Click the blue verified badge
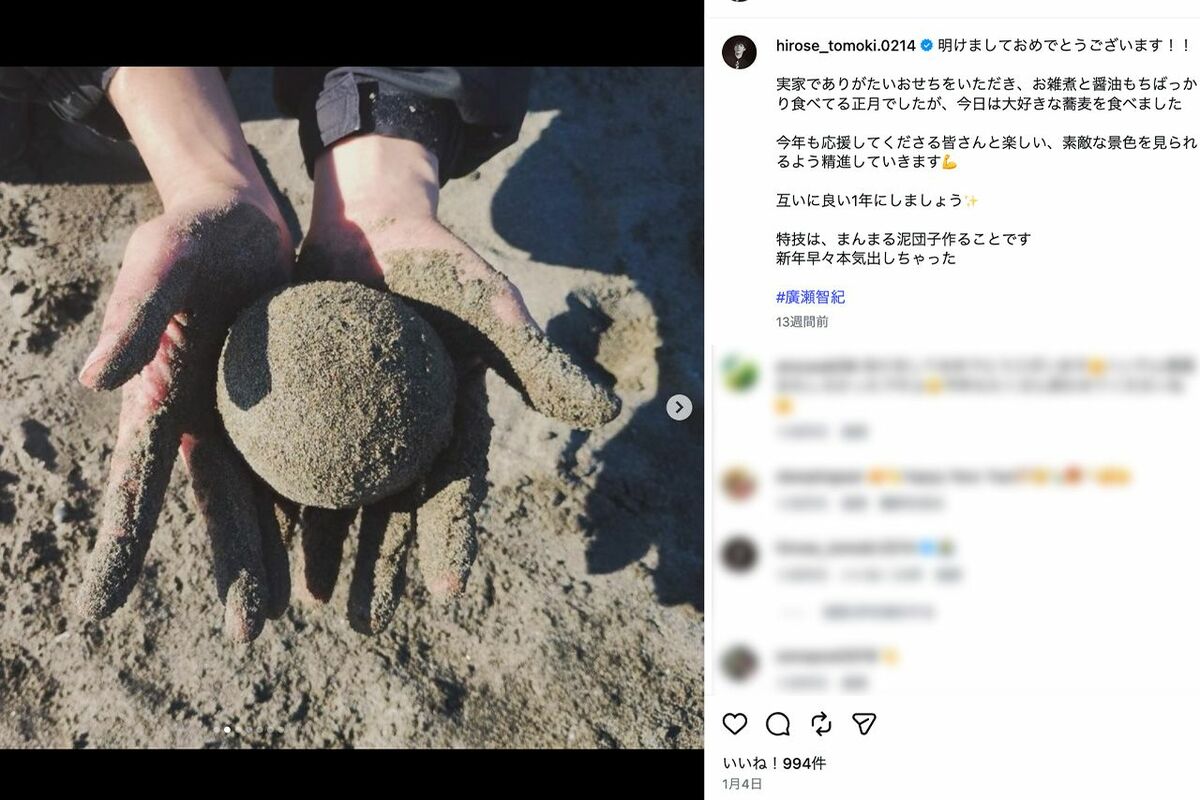The image size is (1200, 800). (x=927, y=46)
